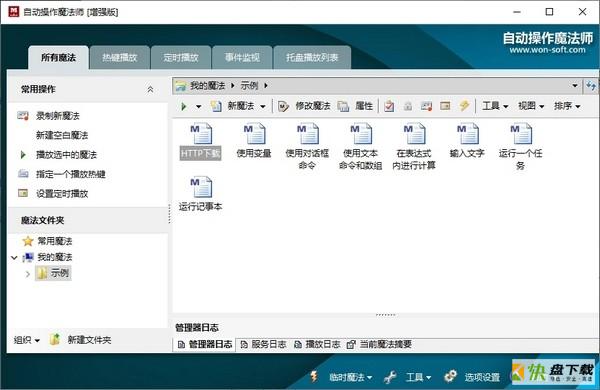Open the 视图 dropdown
The image size is (600, 390).
click(531, 106)
